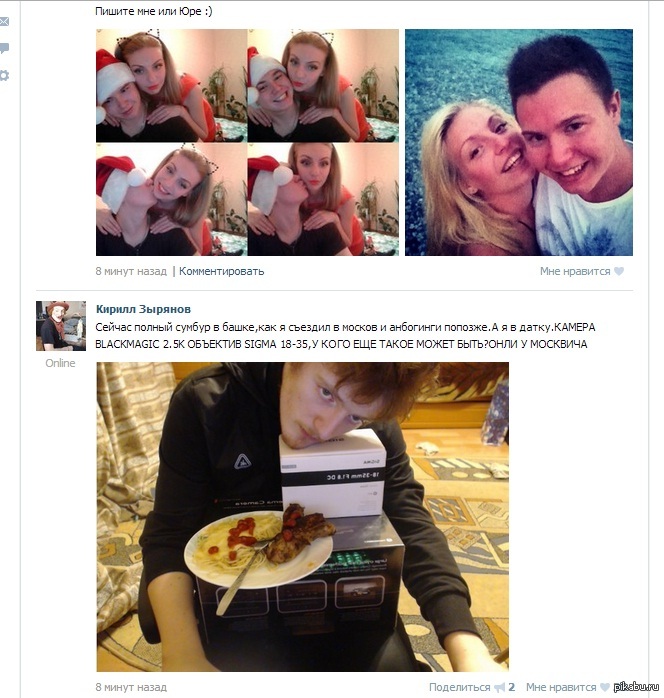This screenshot has width=664, height=698.
Task: Click the Поделиться link
Action: coord(460,687)
